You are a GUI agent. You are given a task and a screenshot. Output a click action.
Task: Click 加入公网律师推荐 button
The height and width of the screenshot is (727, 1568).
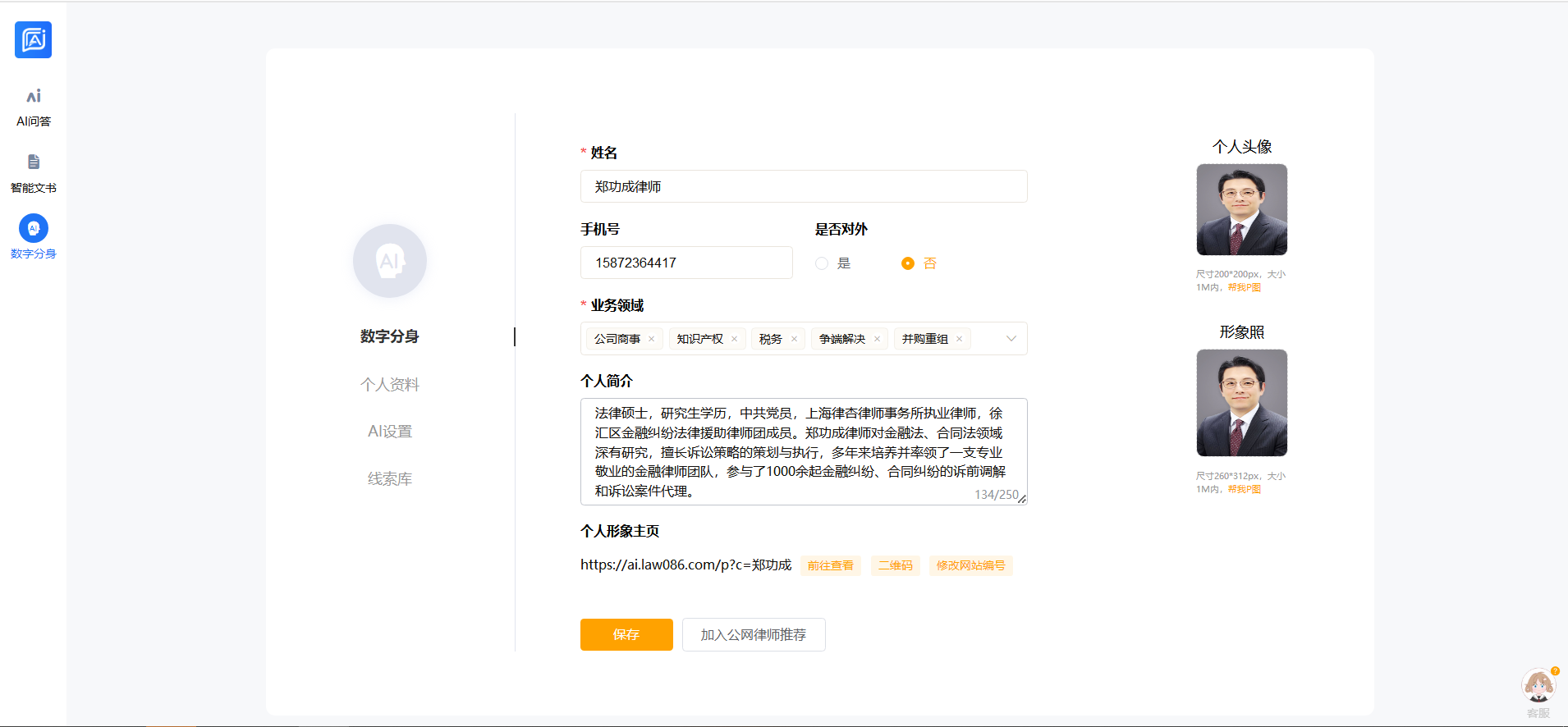click(x=753, y=634)
